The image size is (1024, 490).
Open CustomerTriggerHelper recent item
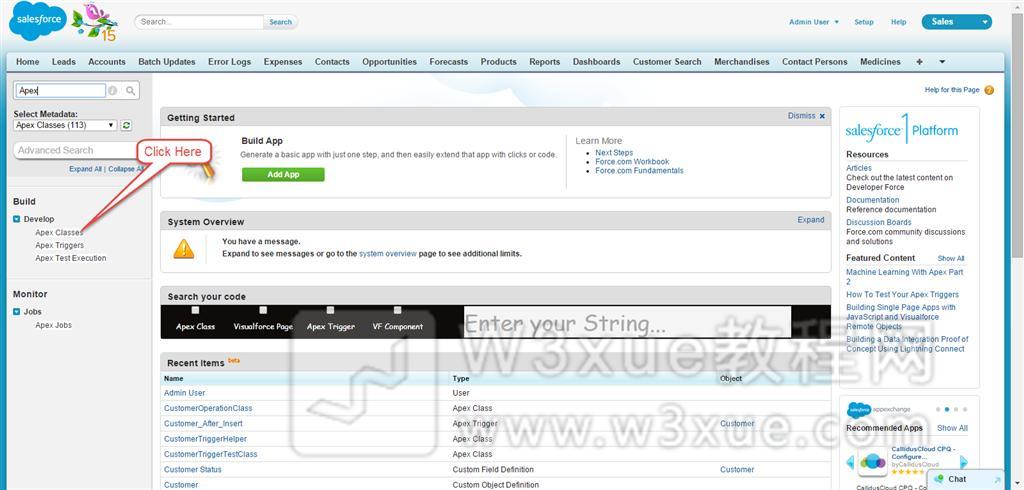(205, 439)
